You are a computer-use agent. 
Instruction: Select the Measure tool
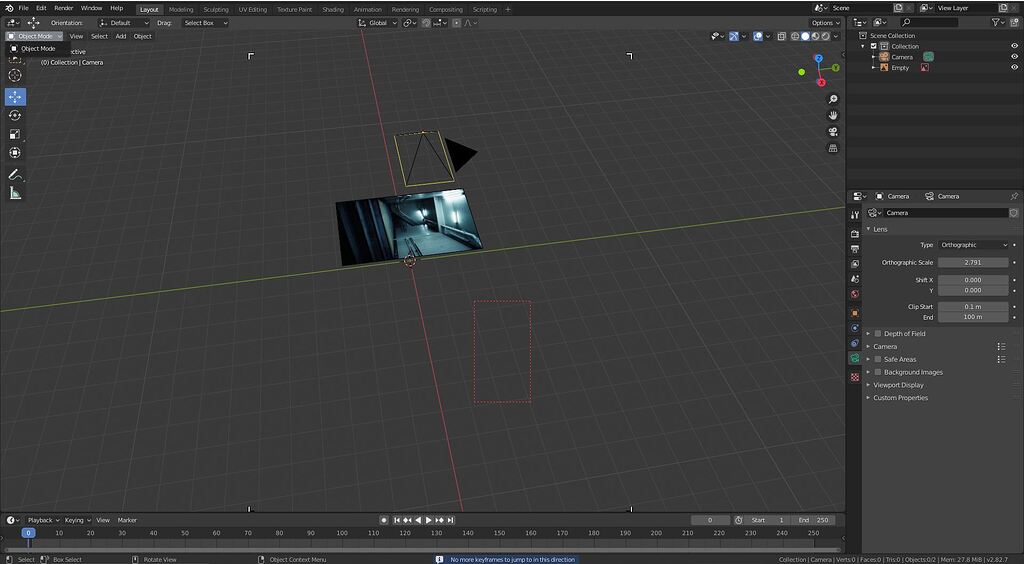pos(15,193)
